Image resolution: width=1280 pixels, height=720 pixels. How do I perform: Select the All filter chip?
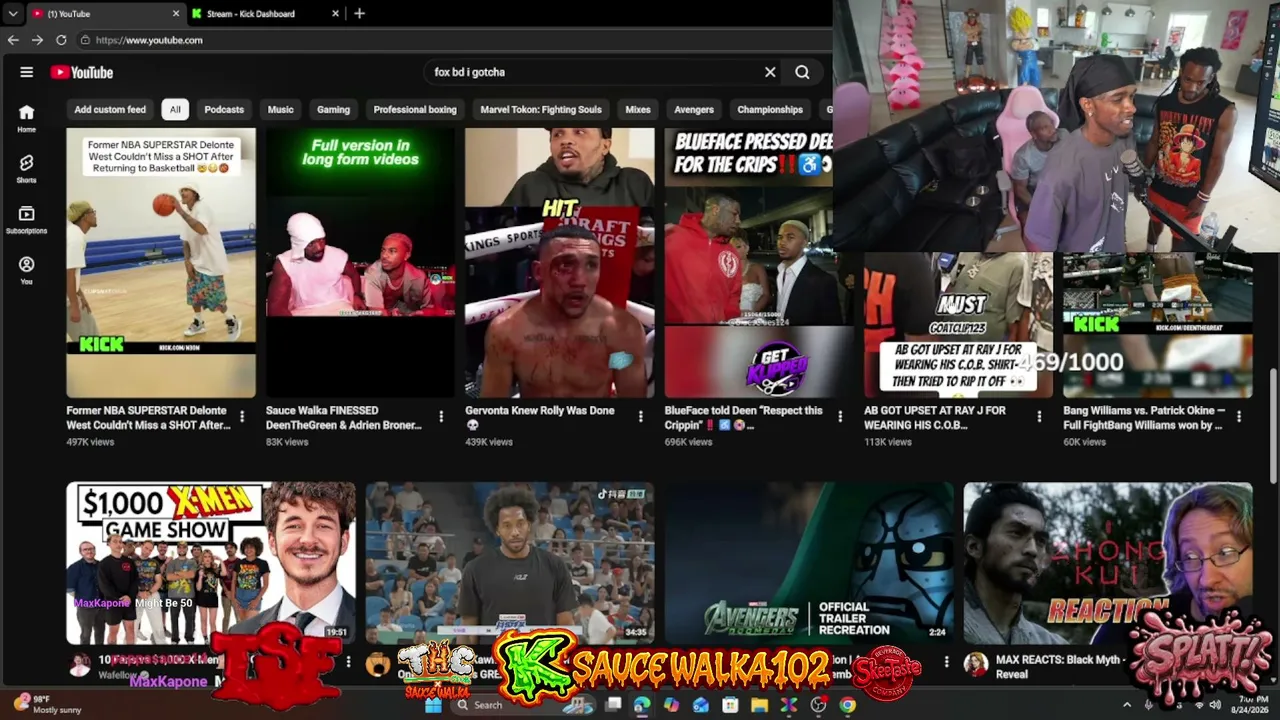tap(175, 110)
